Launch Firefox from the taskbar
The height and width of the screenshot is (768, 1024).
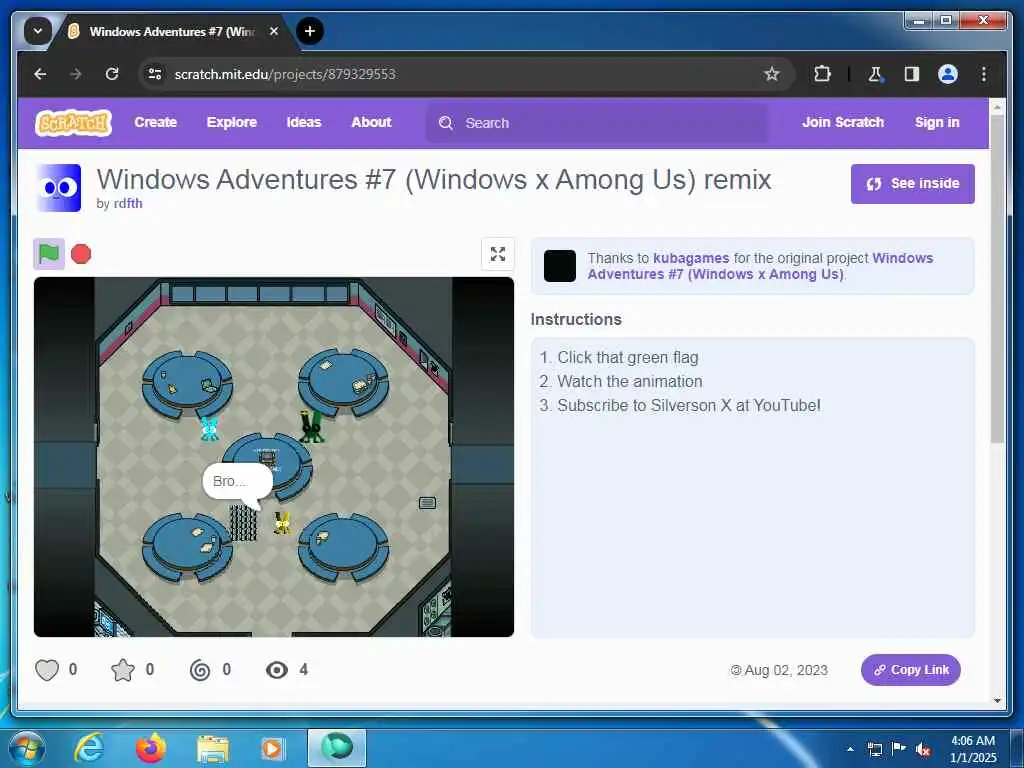(x=151, y=748)
